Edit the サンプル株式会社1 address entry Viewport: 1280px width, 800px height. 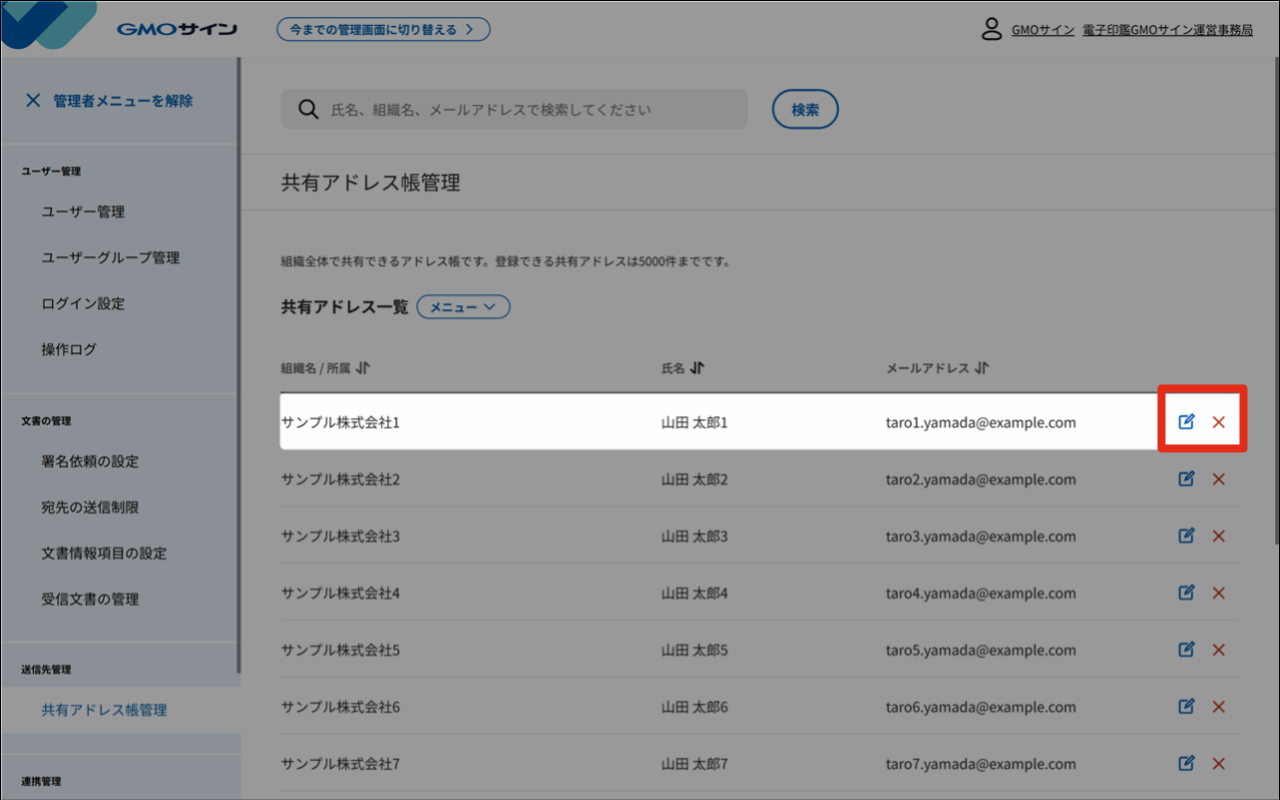coord(1186,422)
